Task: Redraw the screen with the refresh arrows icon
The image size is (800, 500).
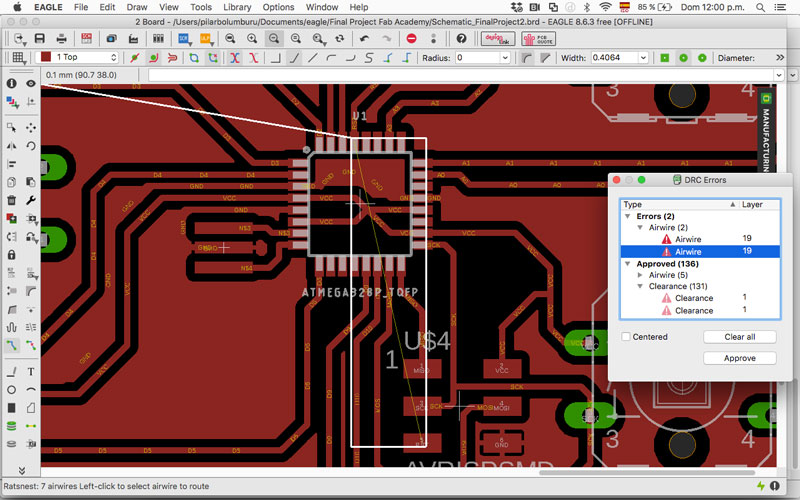Action: point(340,39)
